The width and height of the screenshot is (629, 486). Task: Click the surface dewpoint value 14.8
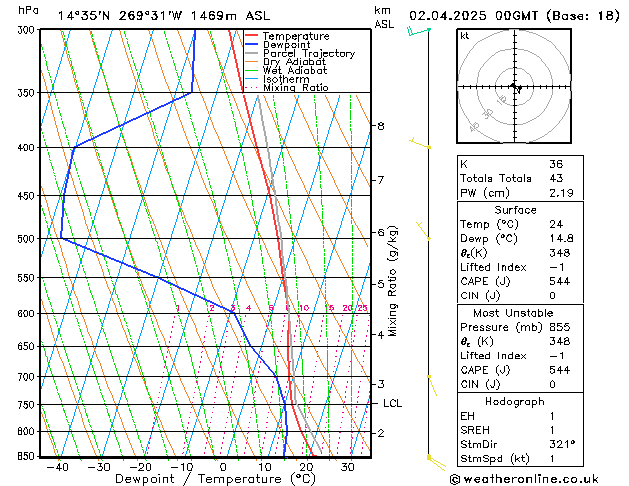point(561,239)
